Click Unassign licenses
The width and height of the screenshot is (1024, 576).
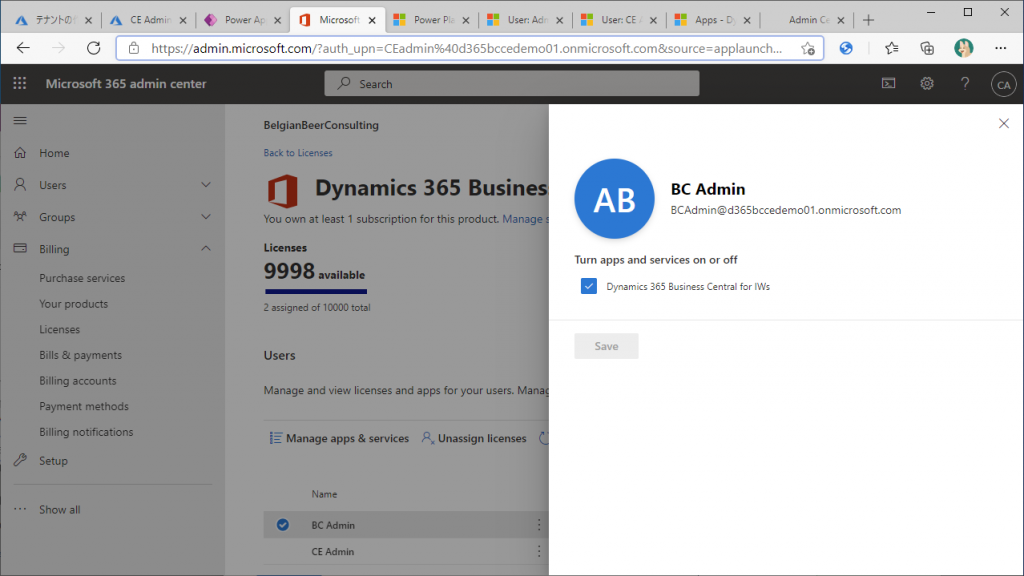[474, 438]
